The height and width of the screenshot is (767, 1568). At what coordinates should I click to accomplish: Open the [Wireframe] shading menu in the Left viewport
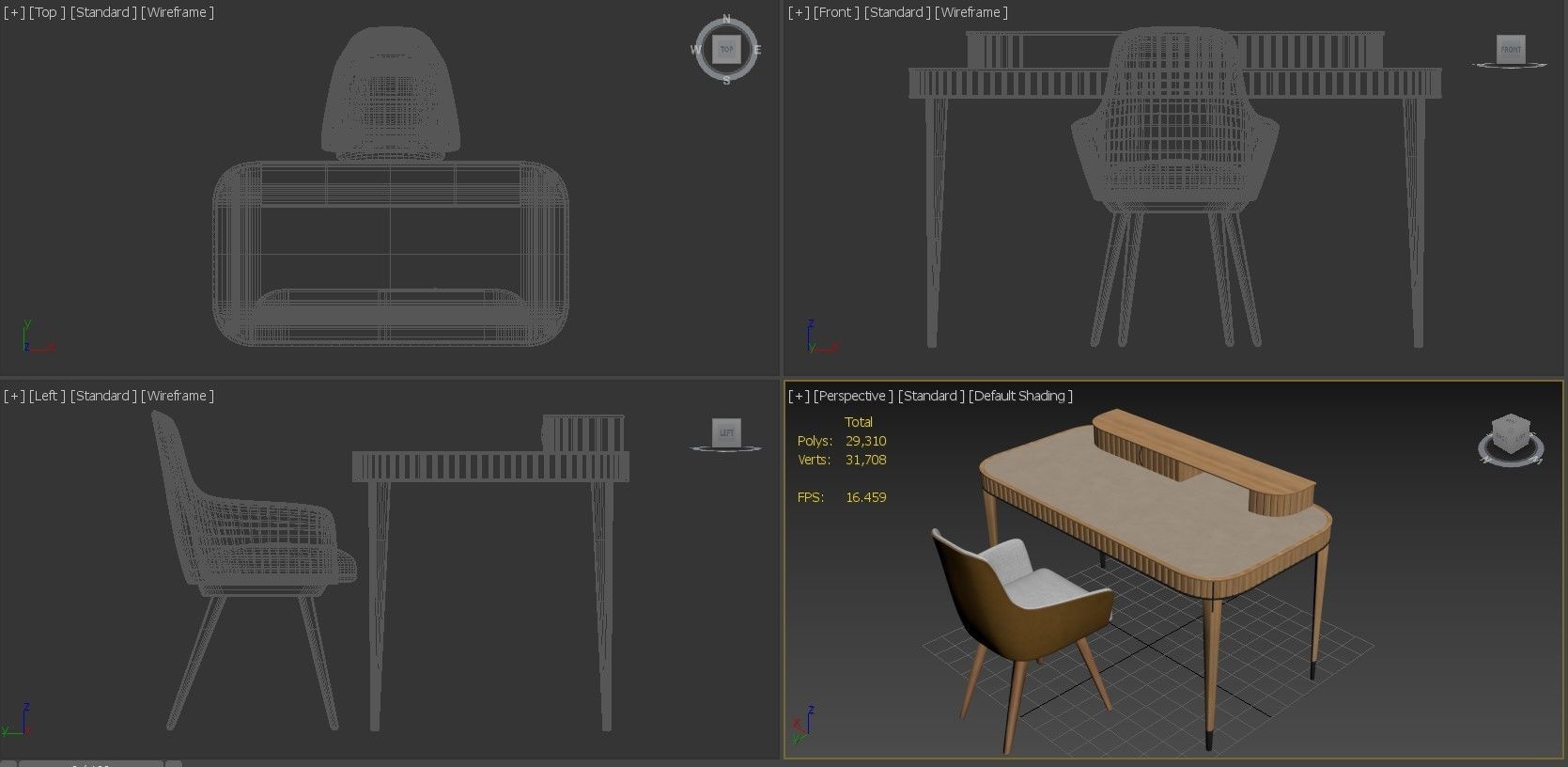coord(178,396)
